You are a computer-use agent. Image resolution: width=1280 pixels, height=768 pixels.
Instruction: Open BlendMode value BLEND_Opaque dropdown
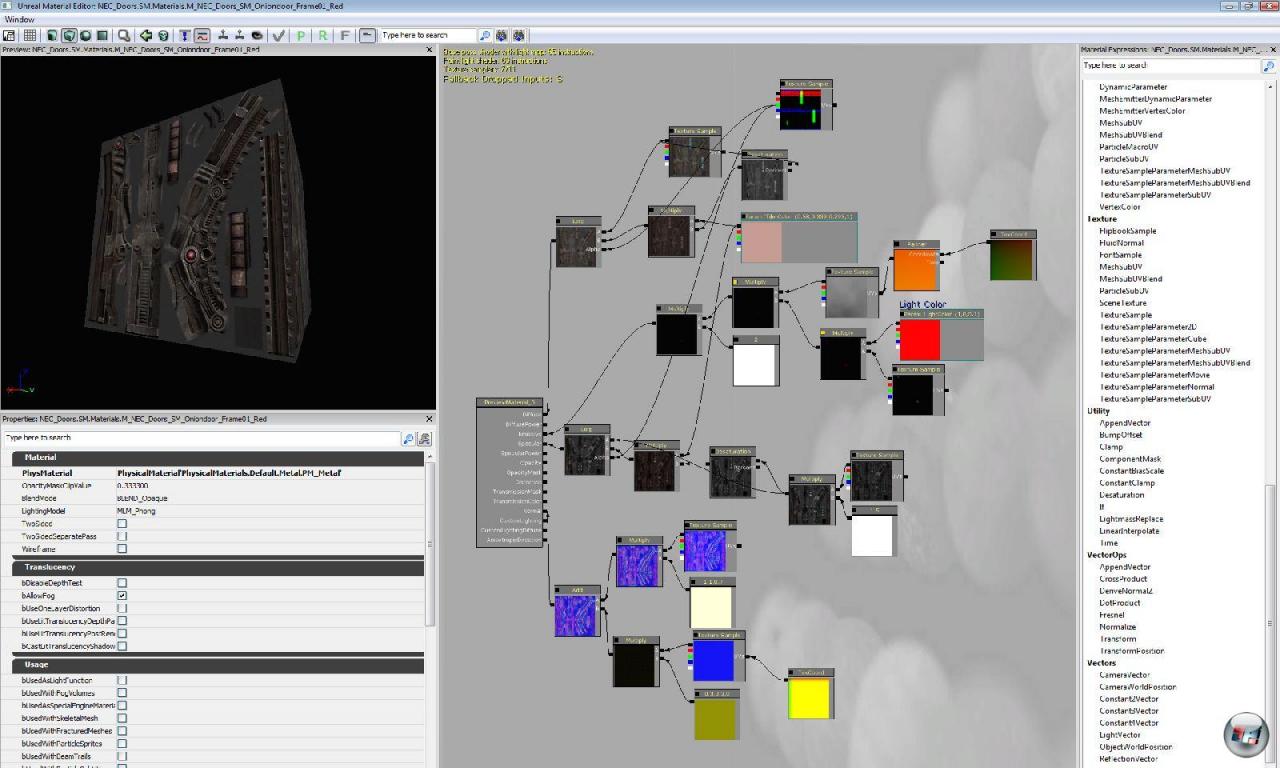coord(270,498)
